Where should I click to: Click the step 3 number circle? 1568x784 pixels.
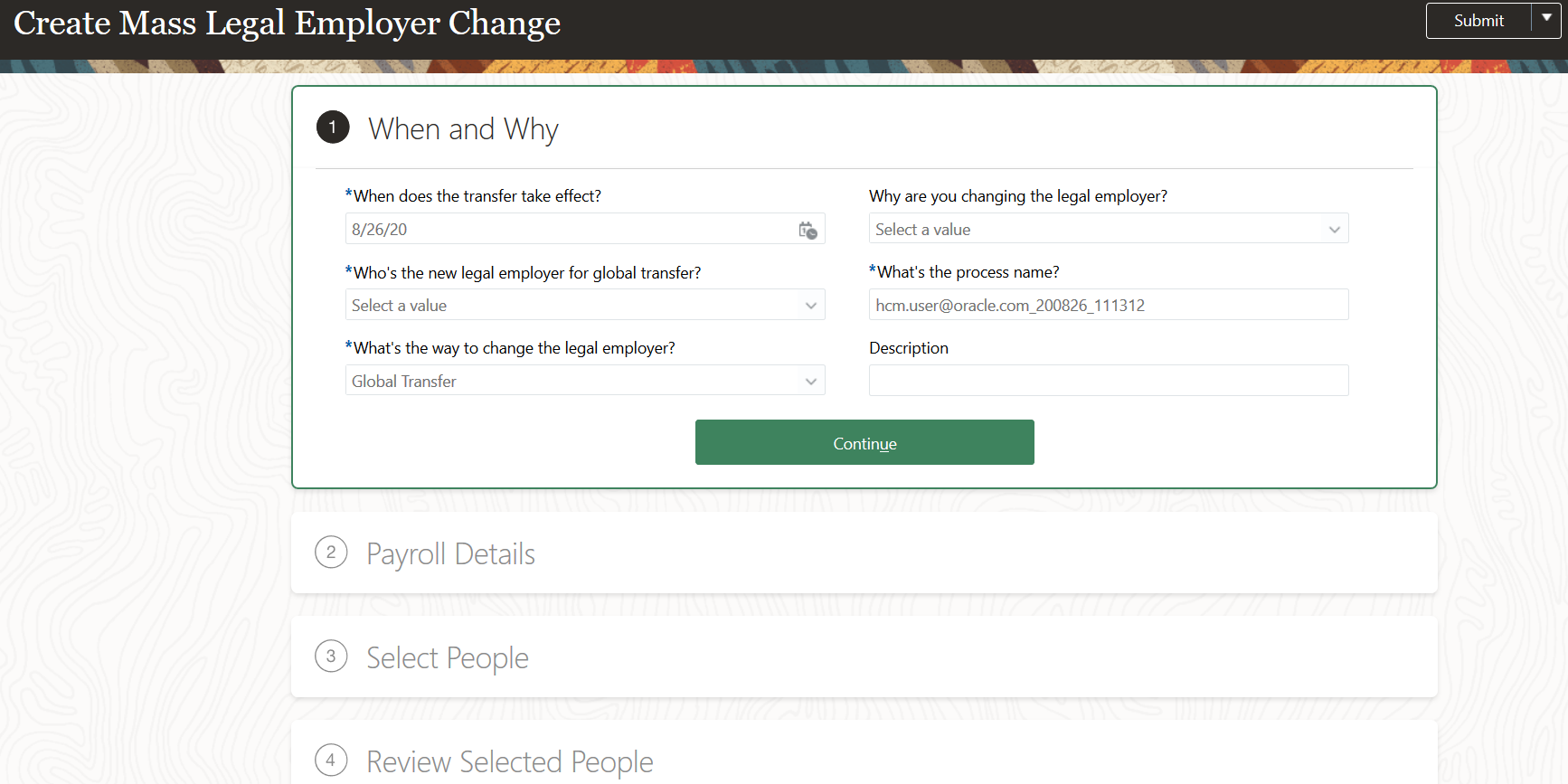click(331, 656)
